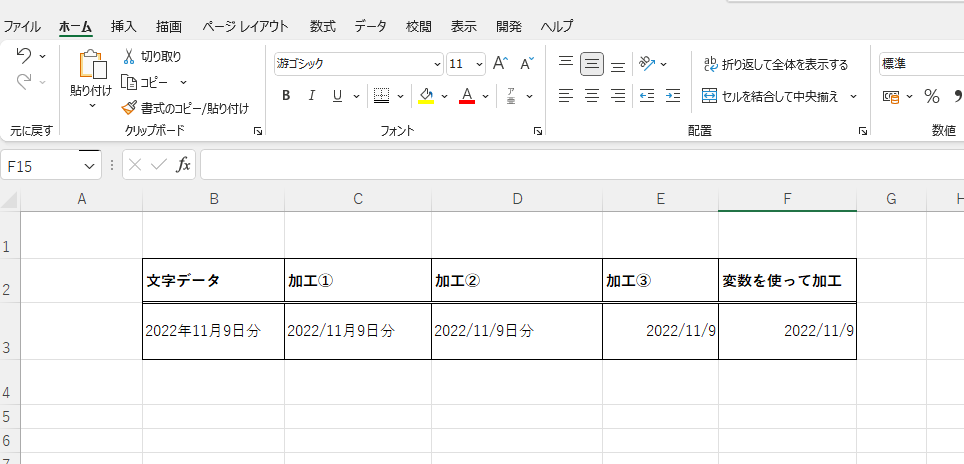Click the Percent Style % icon
The height and width of the screenshot is (464, 964).
point(931,96)
